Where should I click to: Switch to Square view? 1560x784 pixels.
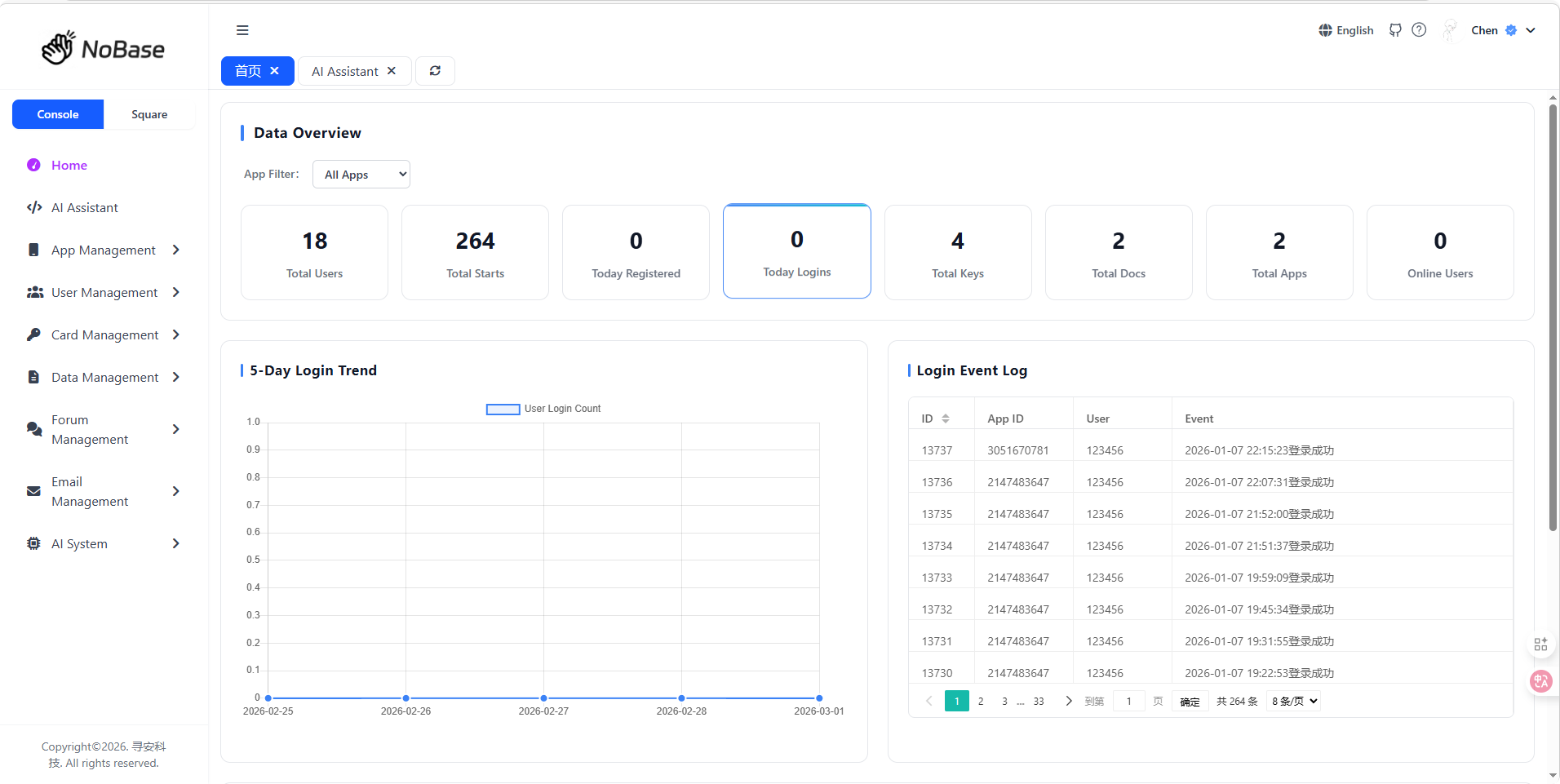[x=149, y=114]
